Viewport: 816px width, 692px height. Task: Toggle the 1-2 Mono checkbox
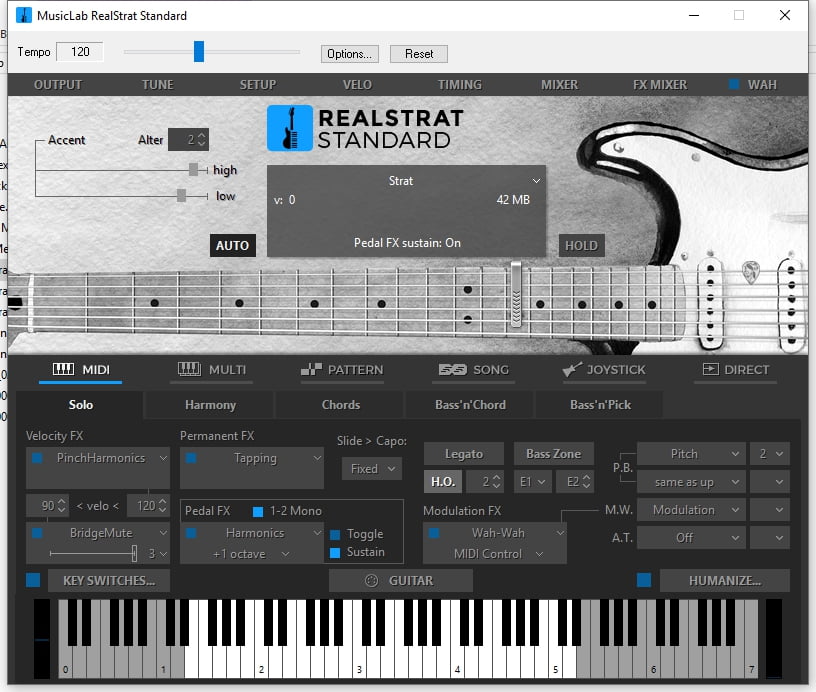pos(258,511)
